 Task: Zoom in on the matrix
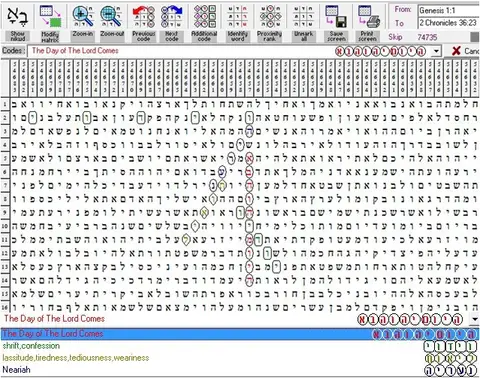(83, 23)
